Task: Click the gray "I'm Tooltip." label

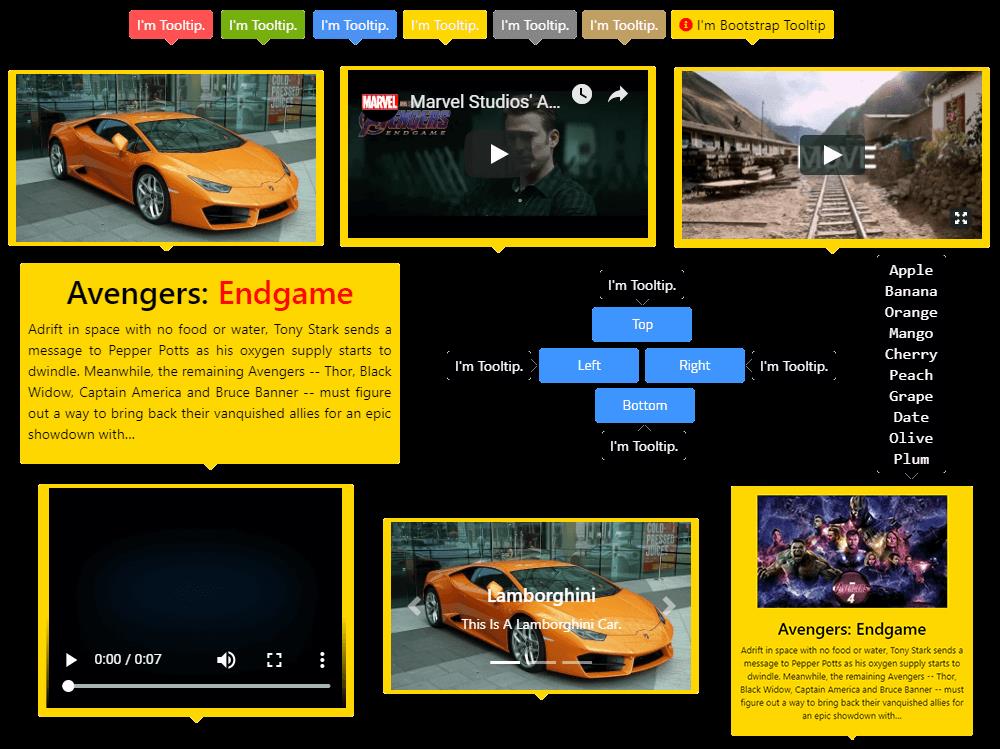Action: coord(534,25)
